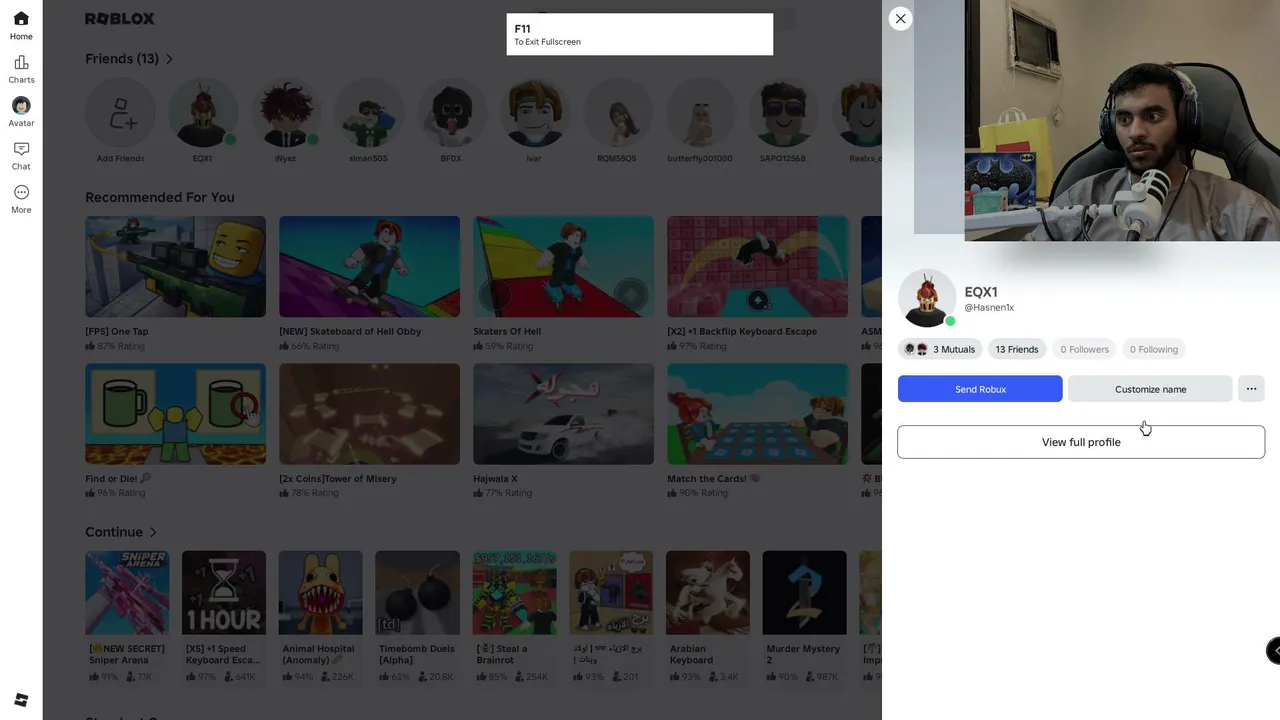Expand the Continue section
Image resolution: width=1280 pixels, height=720 pixels.
121,532
